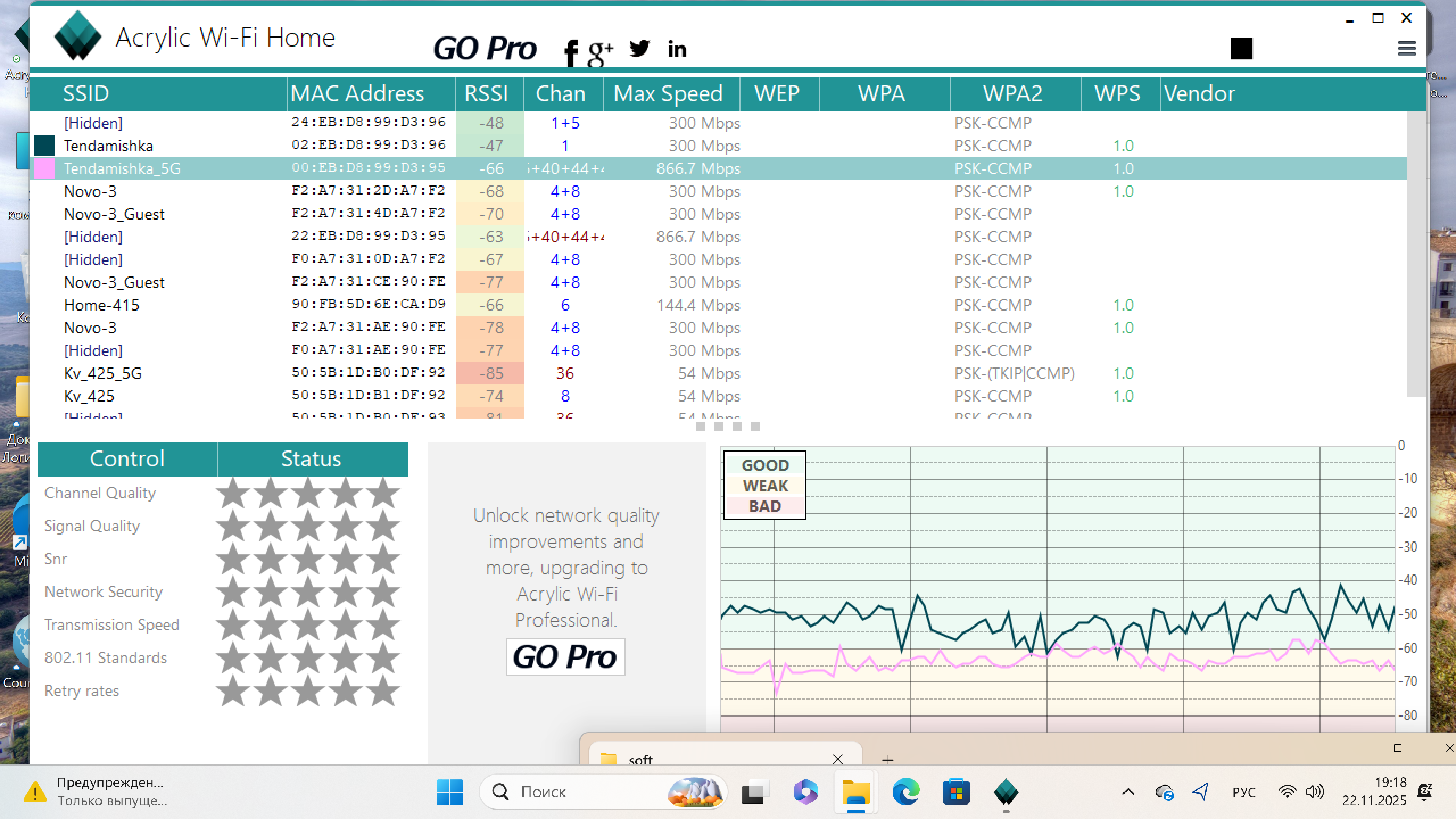Switch to the Control tab header
The height and width of the screenshot is (819, 1456).
click(x=127, y=459)
